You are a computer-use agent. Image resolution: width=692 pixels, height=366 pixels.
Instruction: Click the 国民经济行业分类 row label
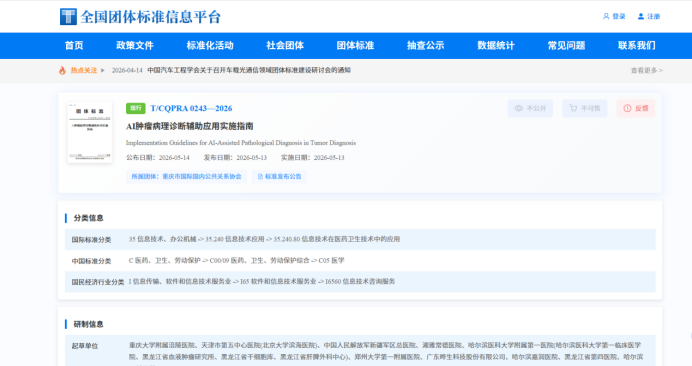tap(98, 282)
